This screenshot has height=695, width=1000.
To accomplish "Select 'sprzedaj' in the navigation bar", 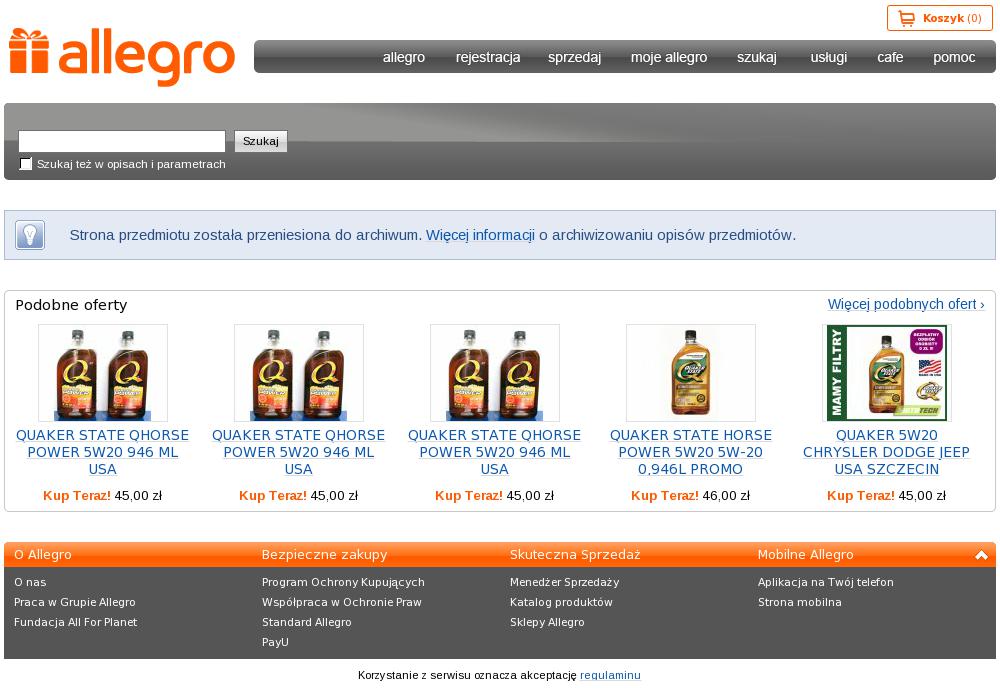I will point(575,57).
